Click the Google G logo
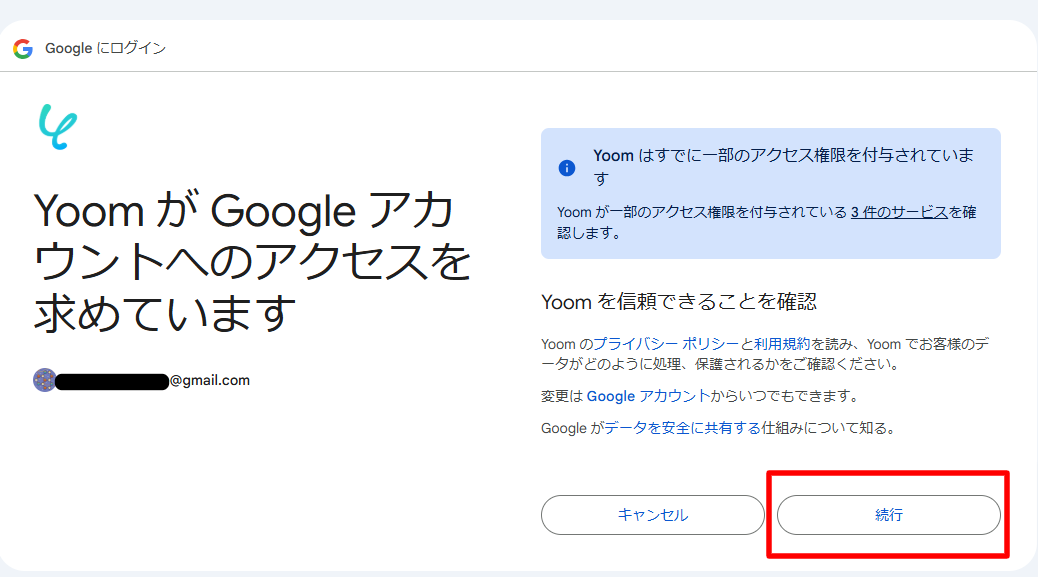 point(23,48)
